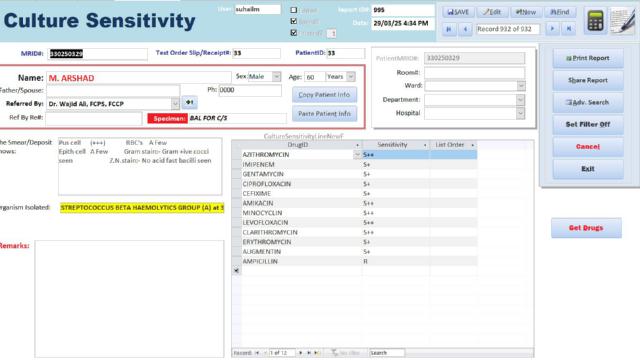Image resolution: width=640 pixels, height=360 pixels.
Task: Untick the bottom checked checkbox in header
Action: pos(293,33)
